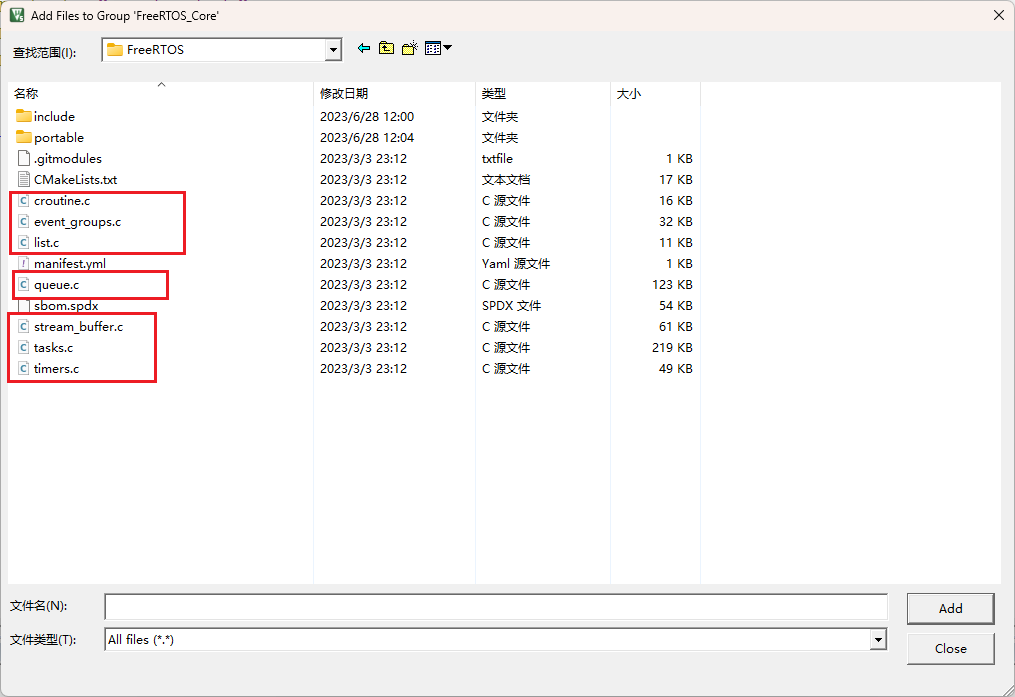The height and width of the screenshot is (697, 1015).
Task: Select sbom.spdx file name
Action: (66, 305)
